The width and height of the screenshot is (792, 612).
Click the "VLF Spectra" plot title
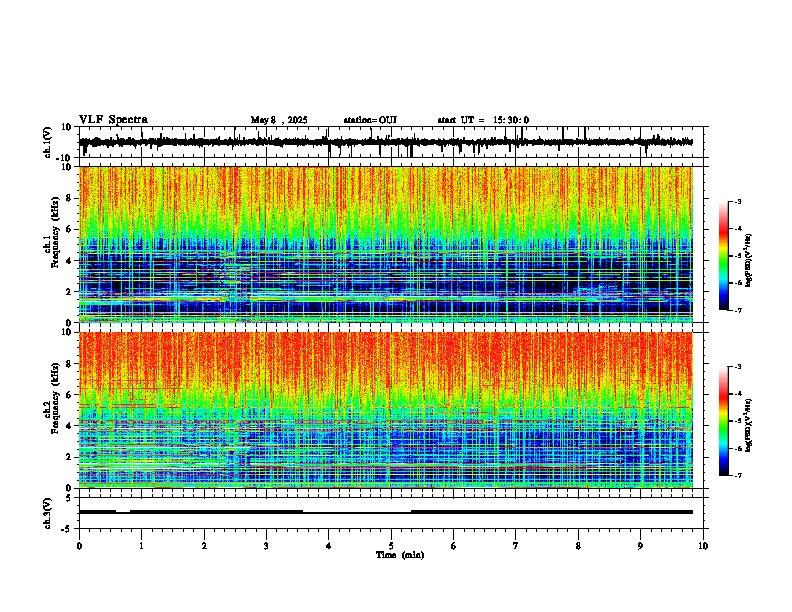pyautogui.click(x=113, y=120)
